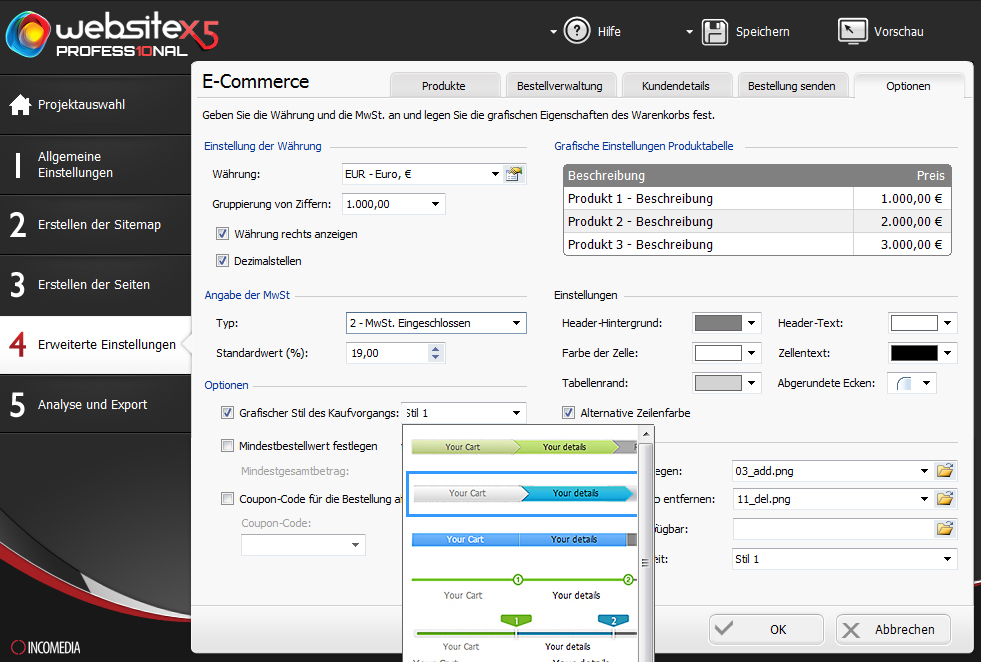Confirm with OK button
The image size is (981, 662).
point(766,629)
